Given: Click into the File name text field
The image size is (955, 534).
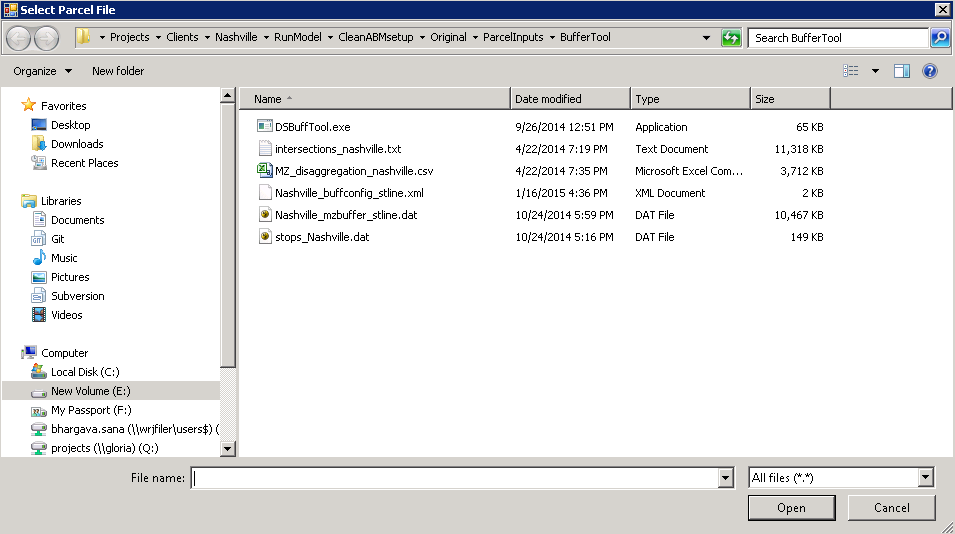Looking at the screenshot, I should pyautogui.click(x=455, y=479).
